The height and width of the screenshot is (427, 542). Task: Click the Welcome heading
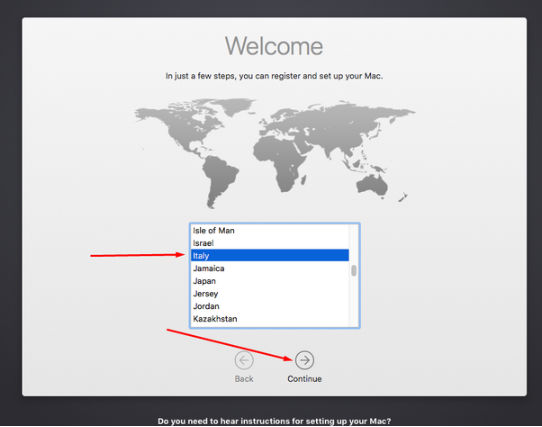click(274, 46)
